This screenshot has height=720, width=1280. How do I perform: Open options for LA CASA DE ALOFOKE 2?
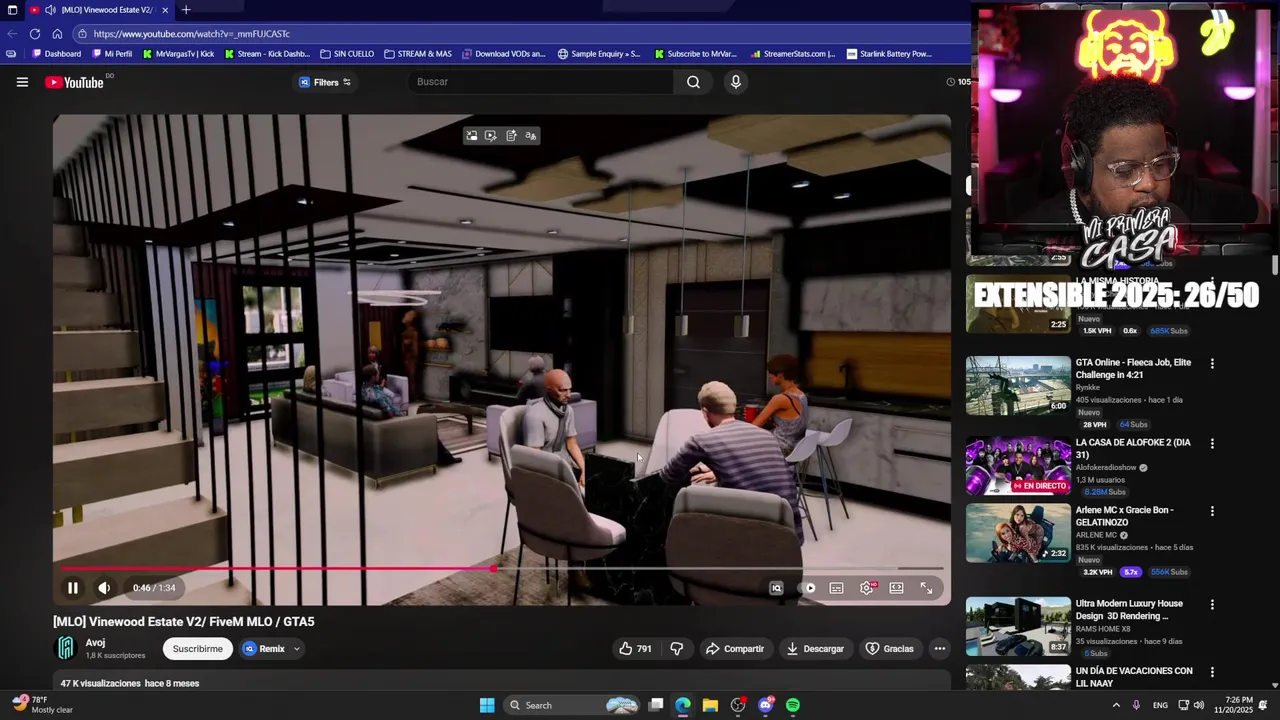pos(1212,444)
